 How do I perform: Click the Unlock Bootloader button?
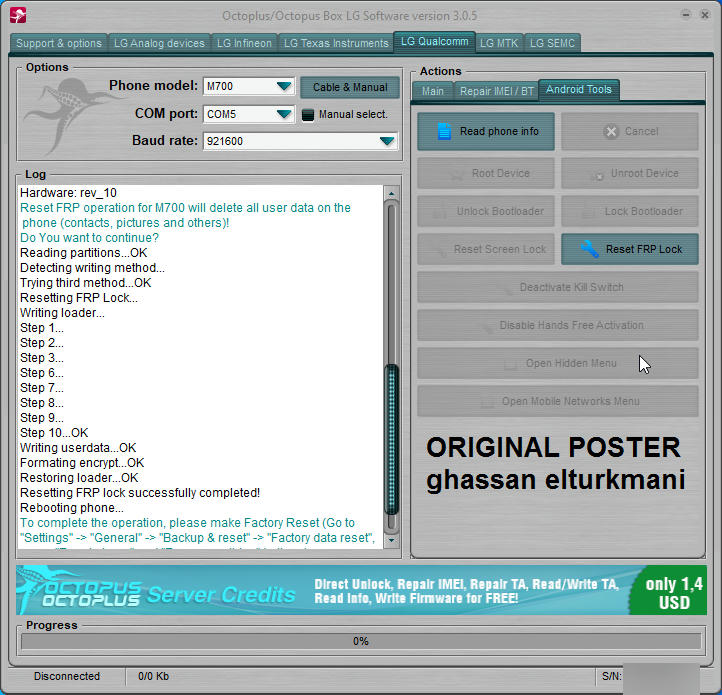coord(486,211)
